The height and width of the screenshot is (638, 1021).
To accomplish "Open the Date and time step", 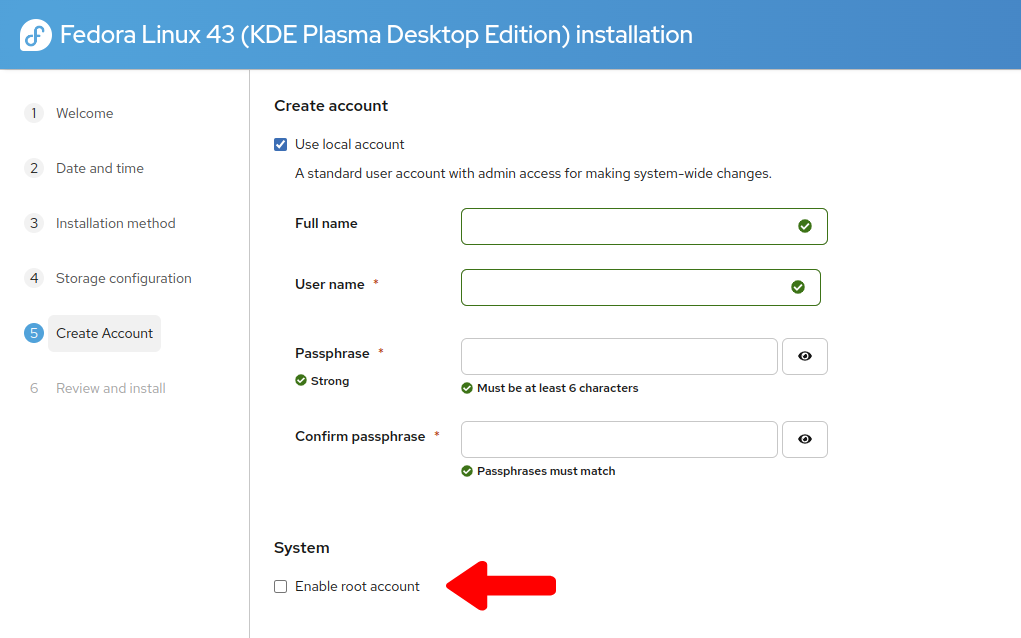I will pos(99,169).
